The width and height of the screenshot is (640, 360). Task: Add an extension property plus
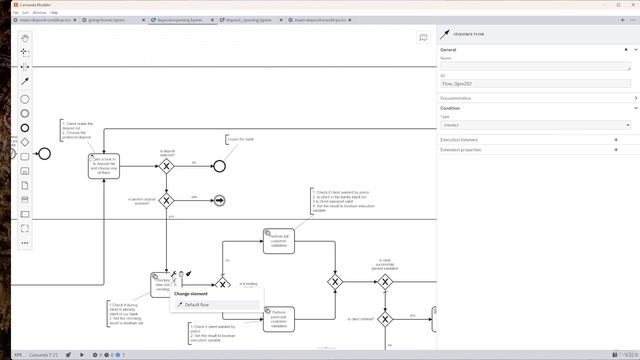(x=616, y=150)
